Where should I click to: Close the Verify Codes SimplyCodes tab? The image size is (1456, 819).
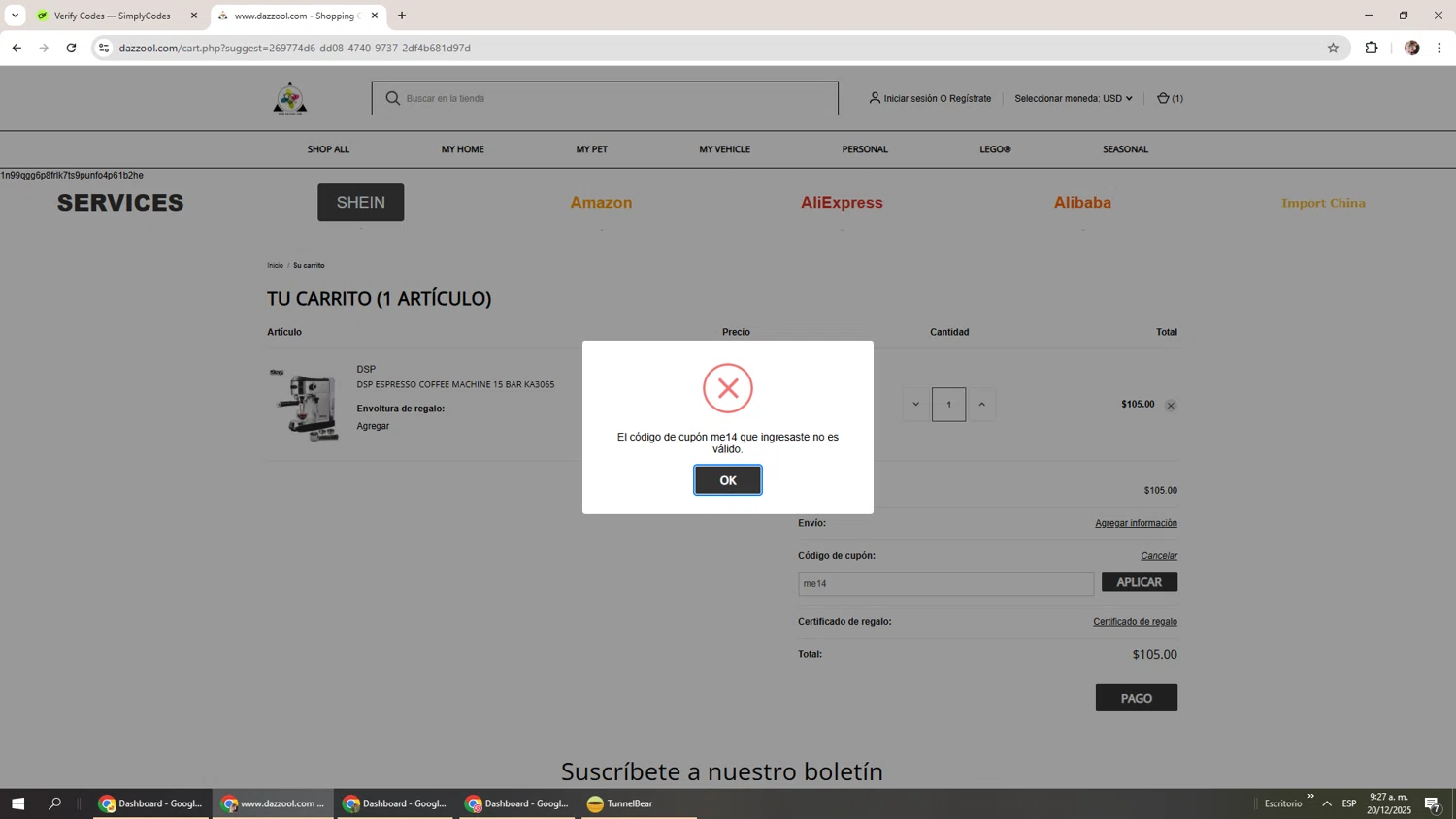pos(193,16)
